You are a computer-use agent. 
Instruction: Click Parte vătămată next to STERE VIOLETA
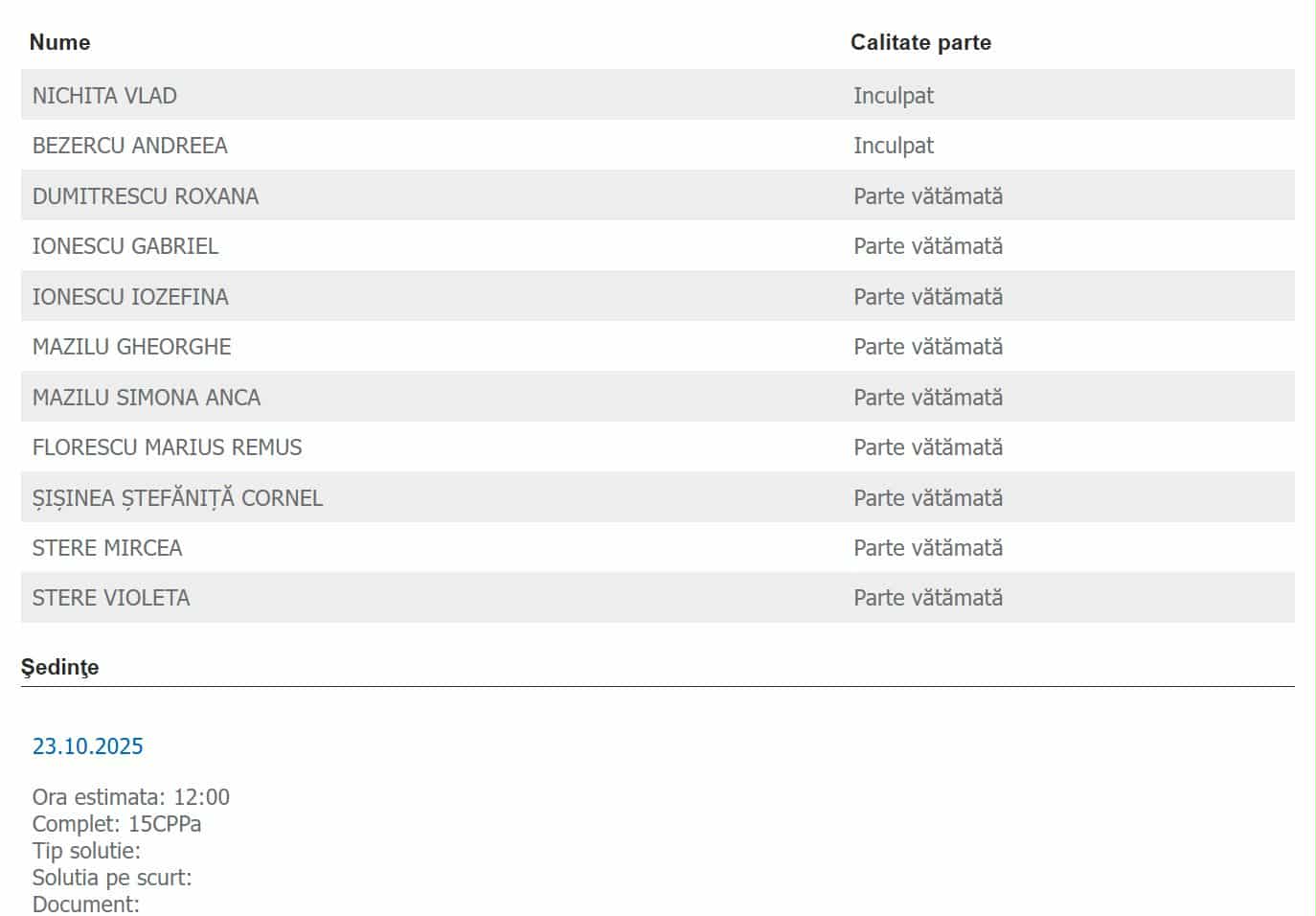[928, 598]
